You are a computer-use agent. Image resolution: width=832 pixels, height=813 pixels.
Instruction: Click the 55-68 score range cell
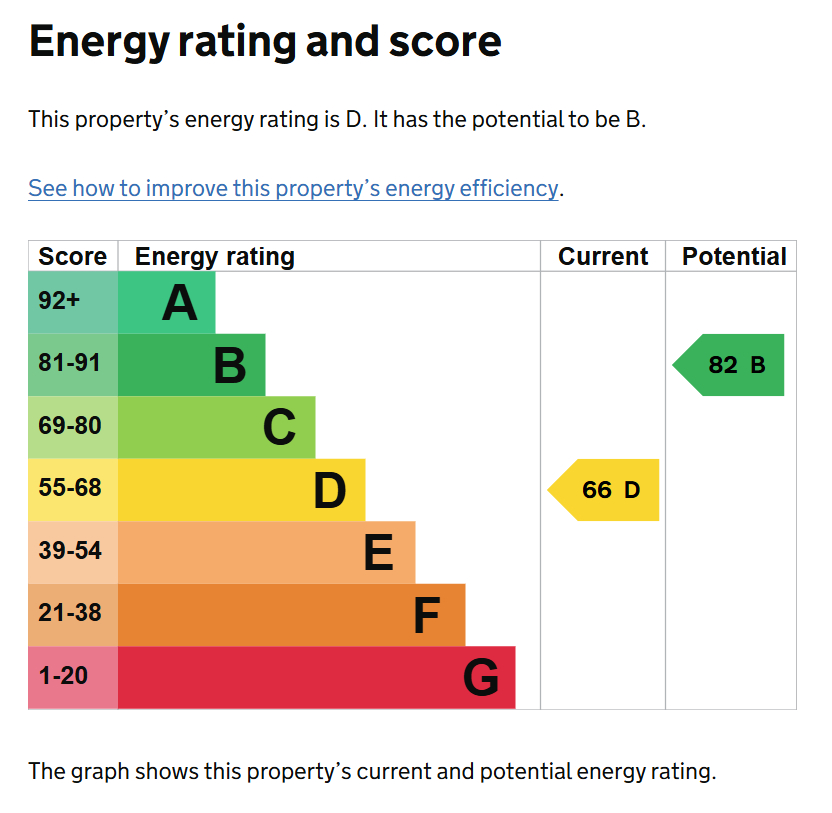point(73,490)
